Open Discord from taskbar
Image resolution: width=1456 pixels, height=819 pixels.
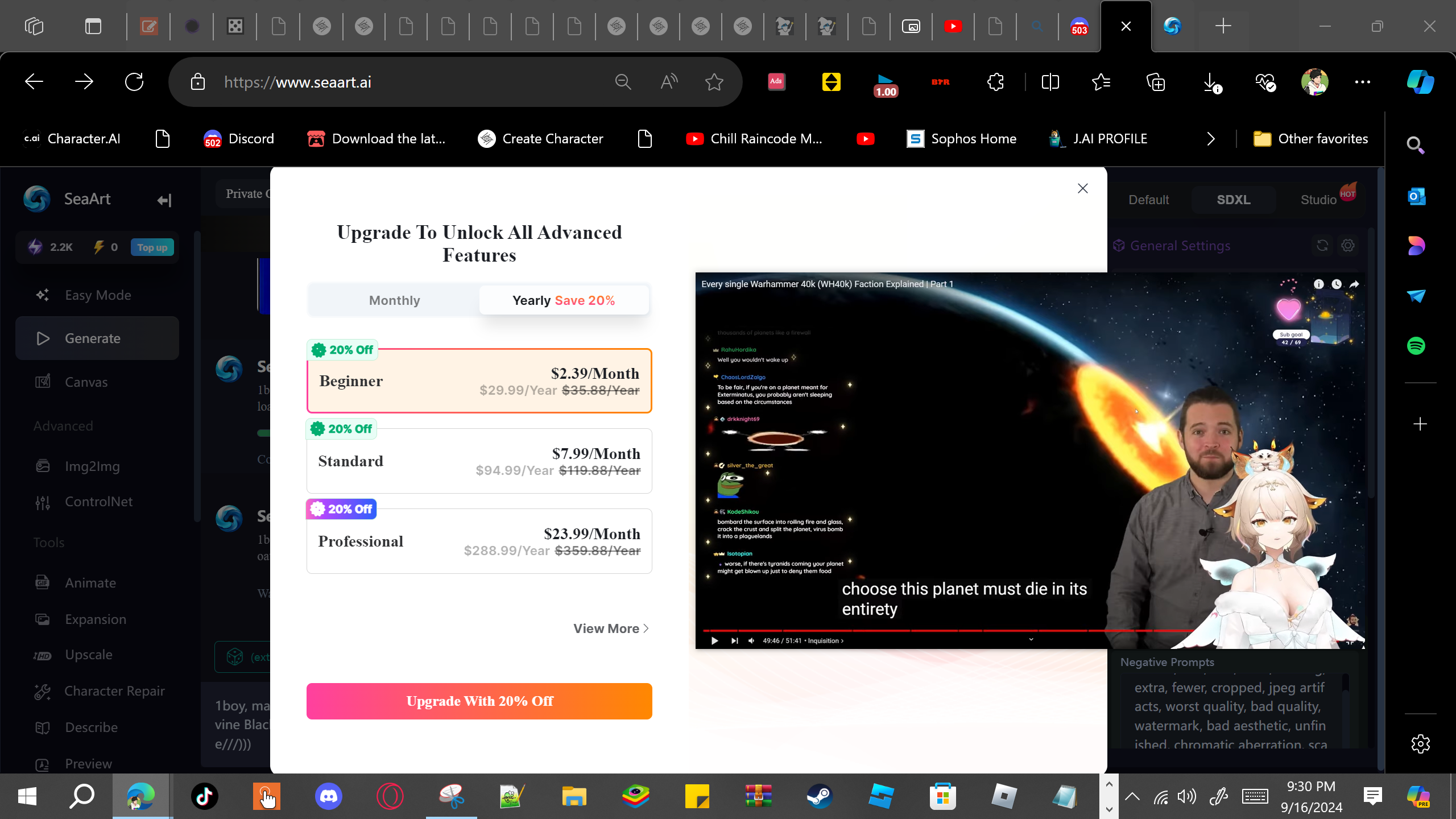329,796
